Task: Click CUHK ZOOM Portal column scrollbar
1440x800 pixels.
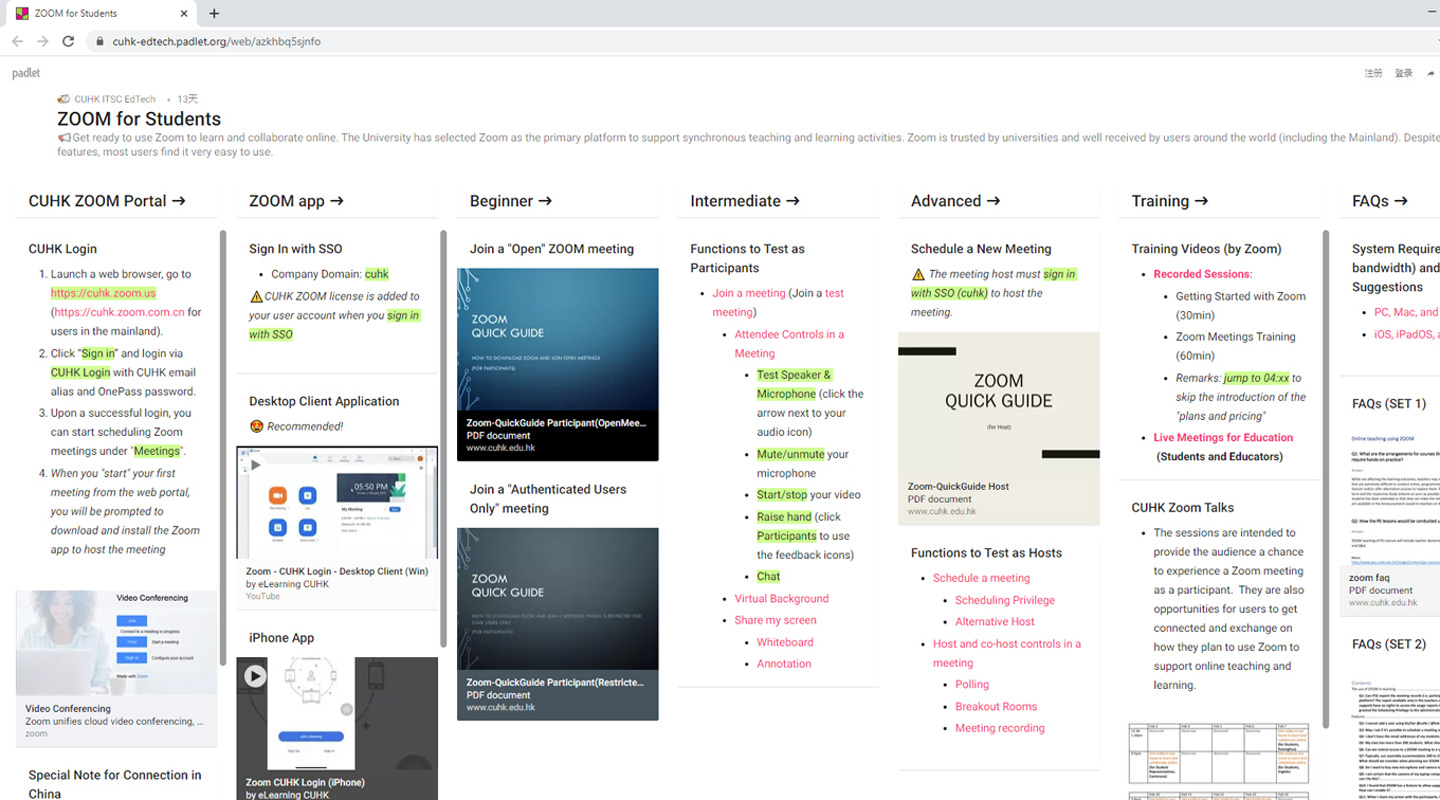Action: [223, 448]
